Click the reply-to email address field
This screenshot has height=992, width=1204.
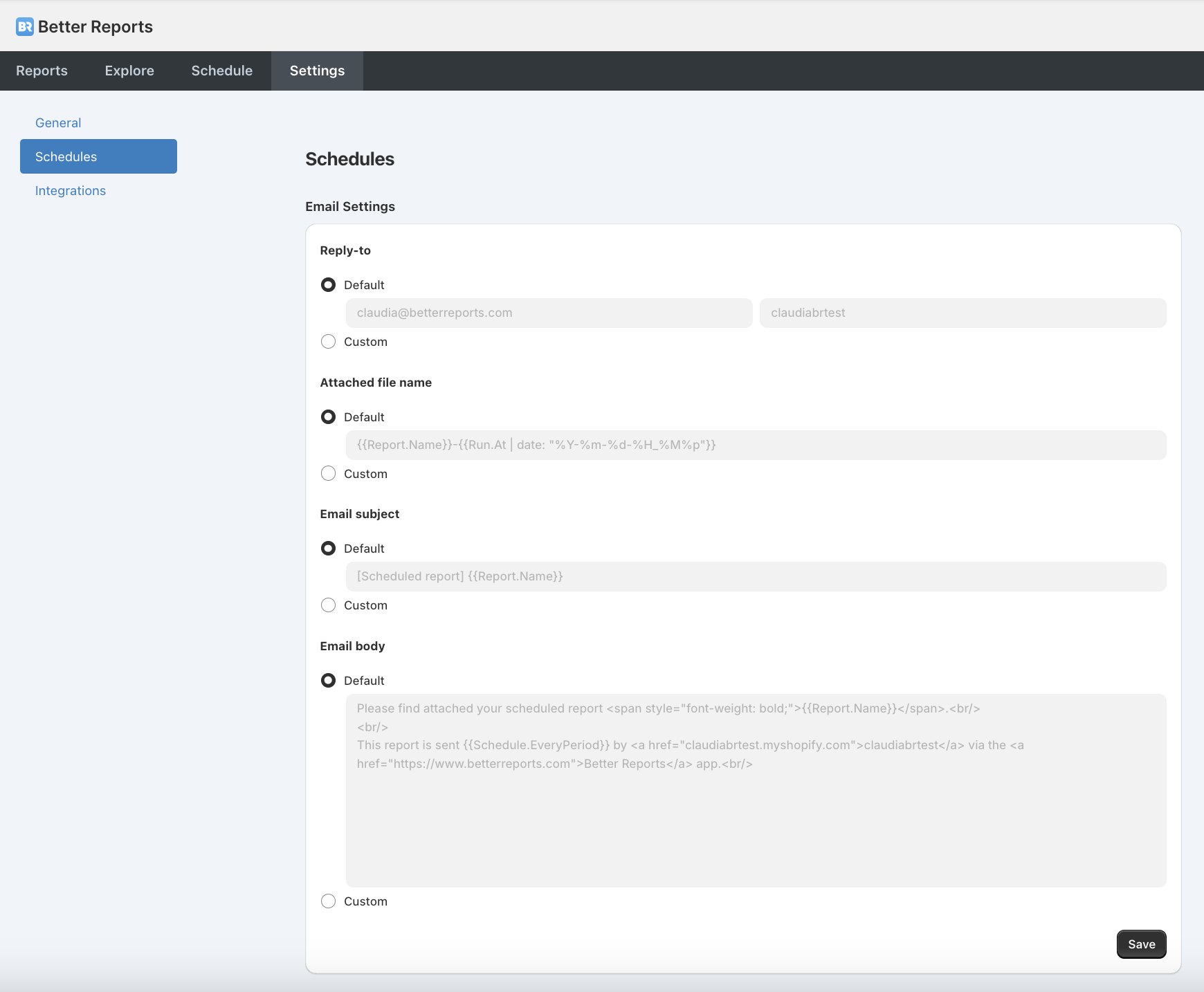549,313
